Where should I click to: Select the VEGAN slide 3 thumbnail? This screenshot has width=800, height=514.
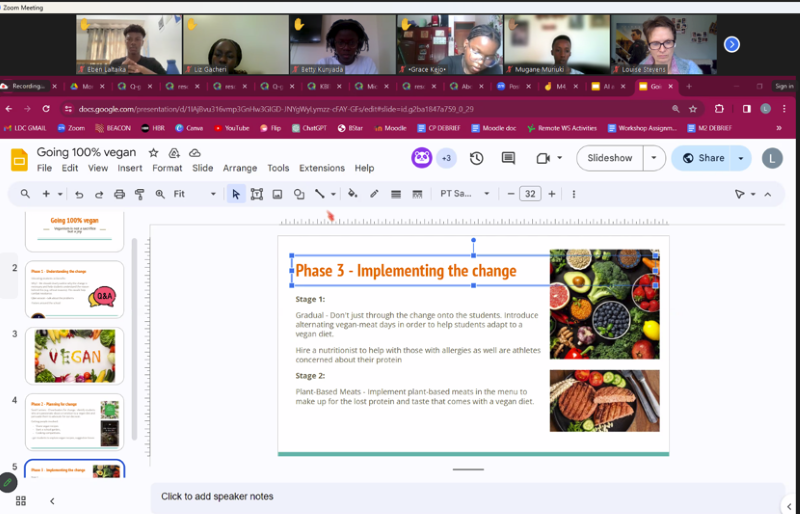[74, 355]
